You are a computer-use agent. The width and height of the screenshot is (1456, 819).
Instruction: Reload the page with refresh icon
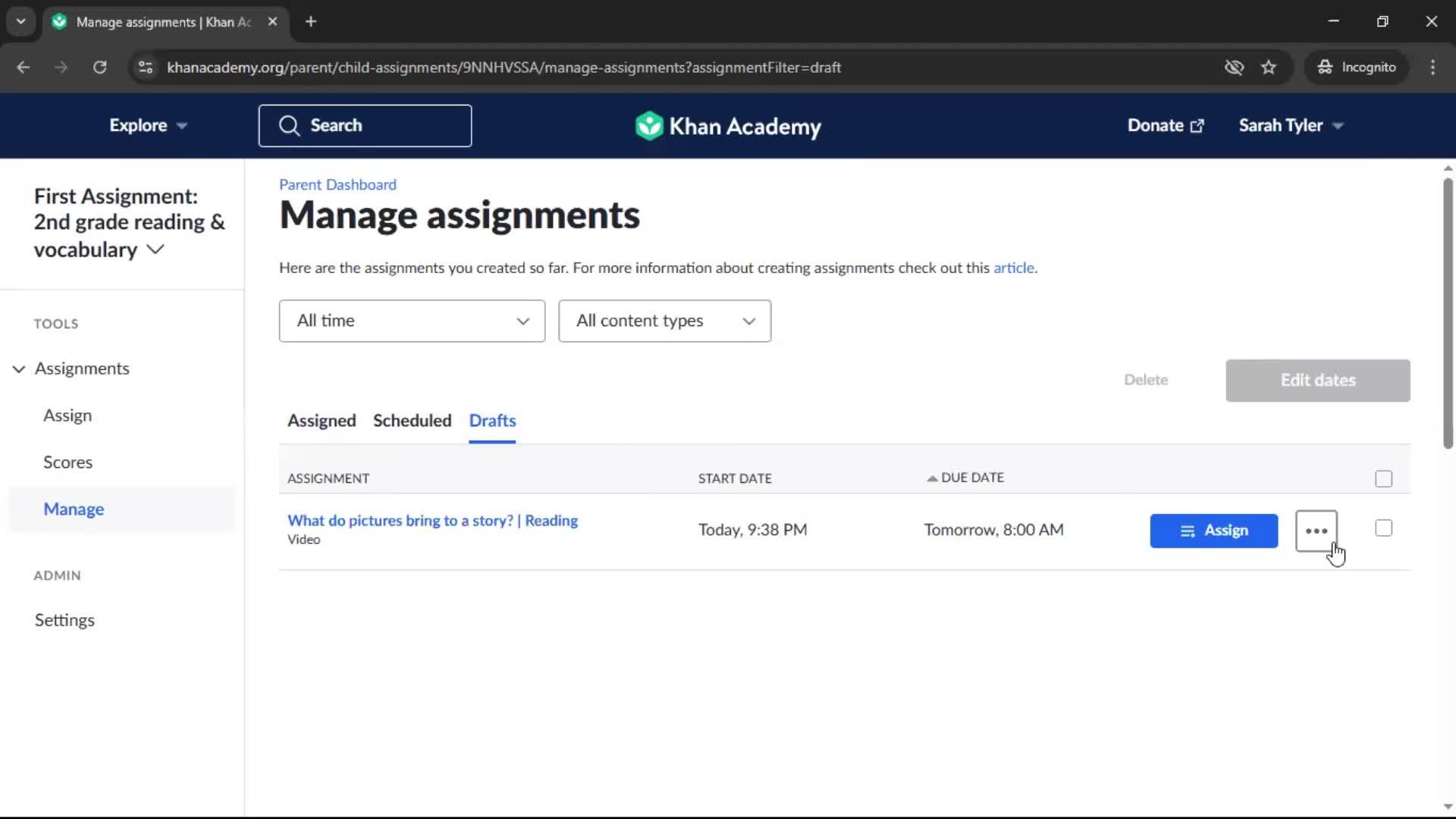[99, 67]
